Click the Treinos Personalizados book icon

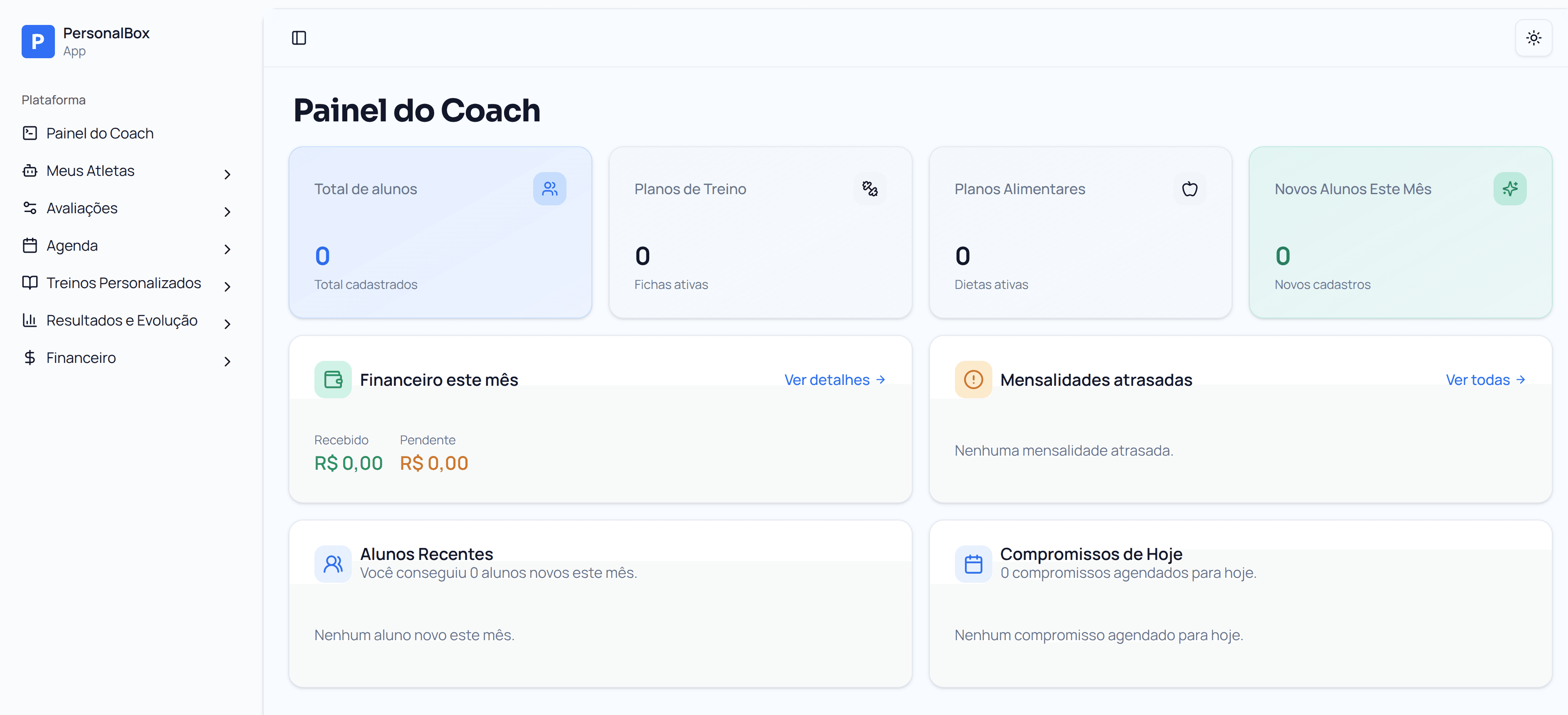click(30, 282)
